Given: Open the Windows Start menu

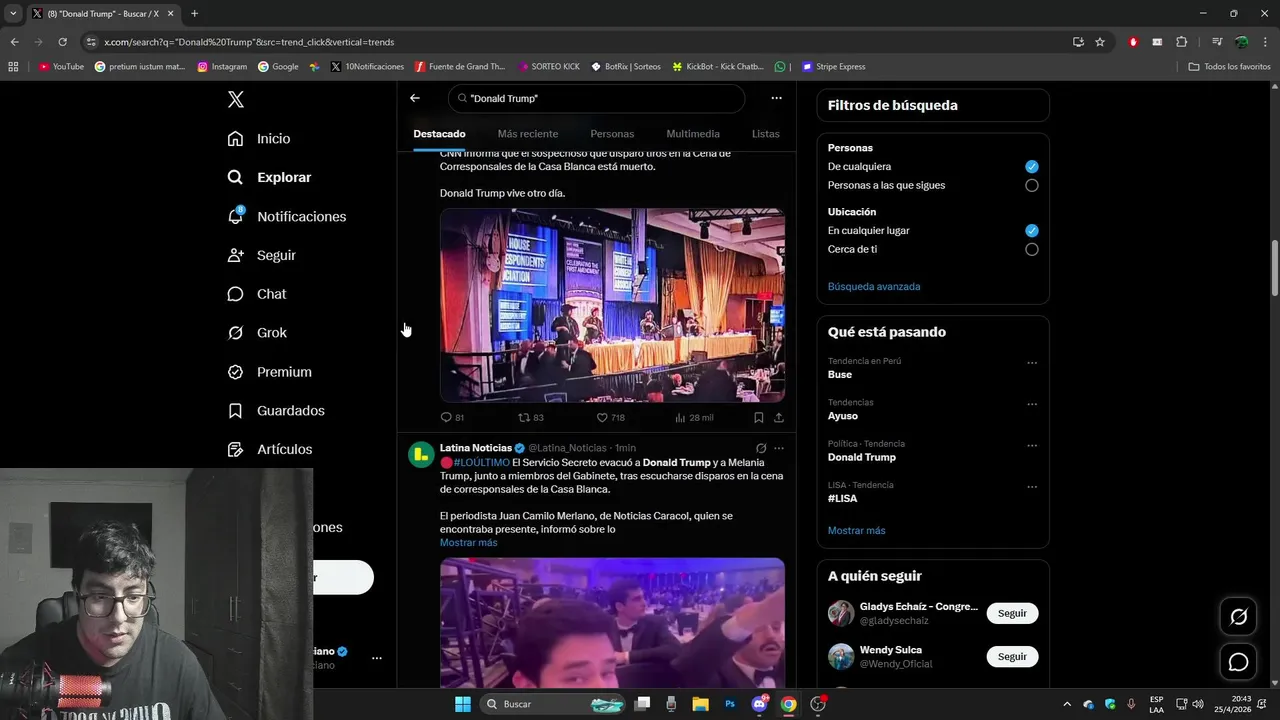Looking at the screenshot, I should point(463,704).
